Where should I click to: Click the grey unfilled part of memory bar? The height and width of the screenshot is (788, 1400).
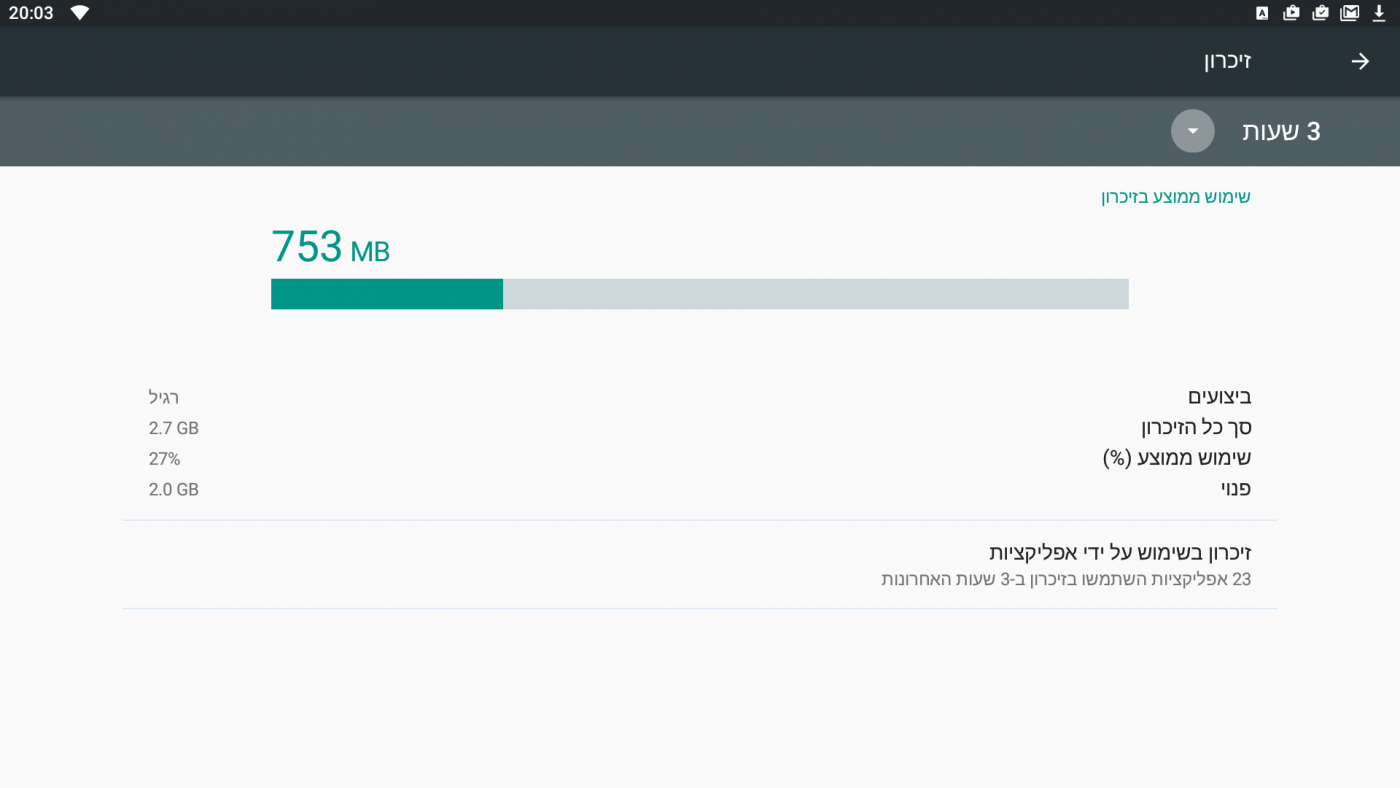tap(815, 294)
